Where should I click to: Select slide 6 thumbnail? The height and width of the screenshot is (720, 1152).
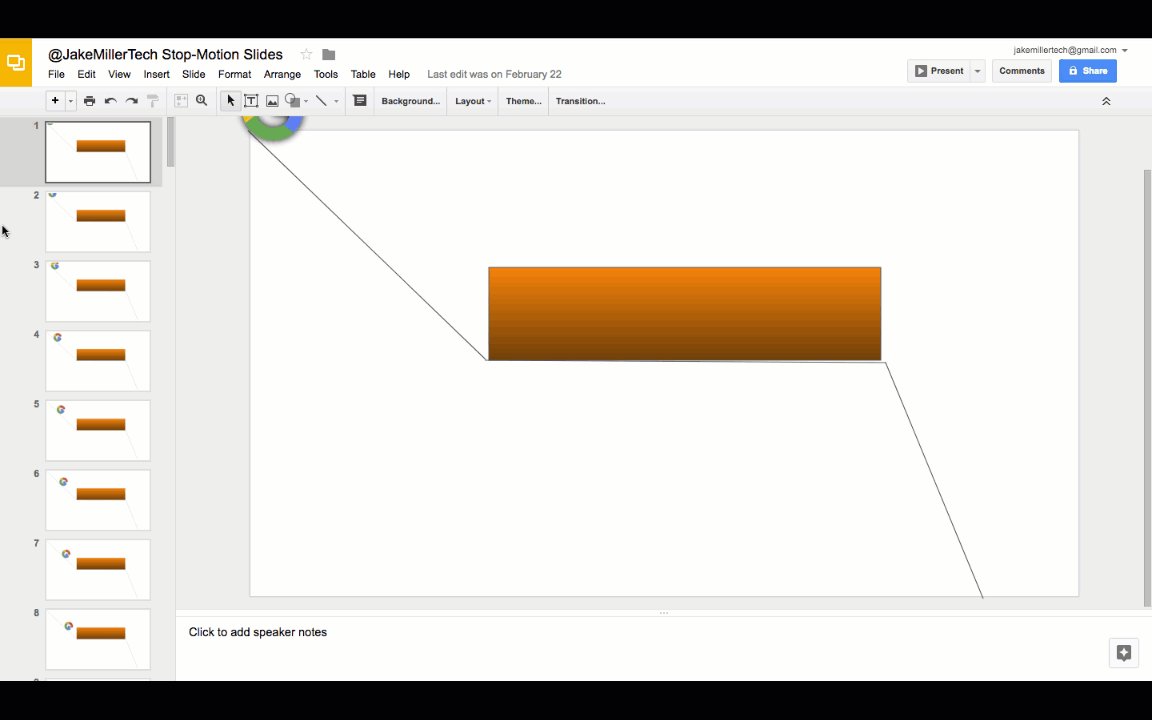(x=98, y=500)
